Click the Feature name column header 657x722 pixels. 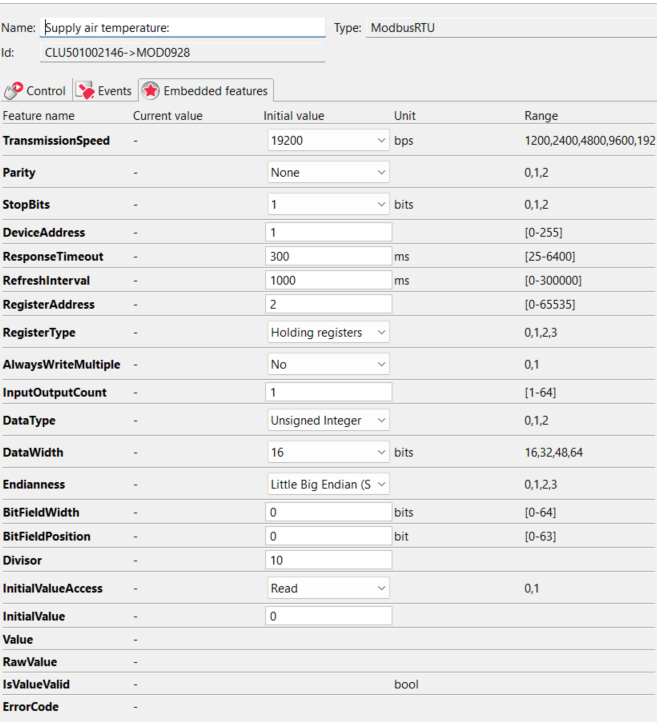39,116
